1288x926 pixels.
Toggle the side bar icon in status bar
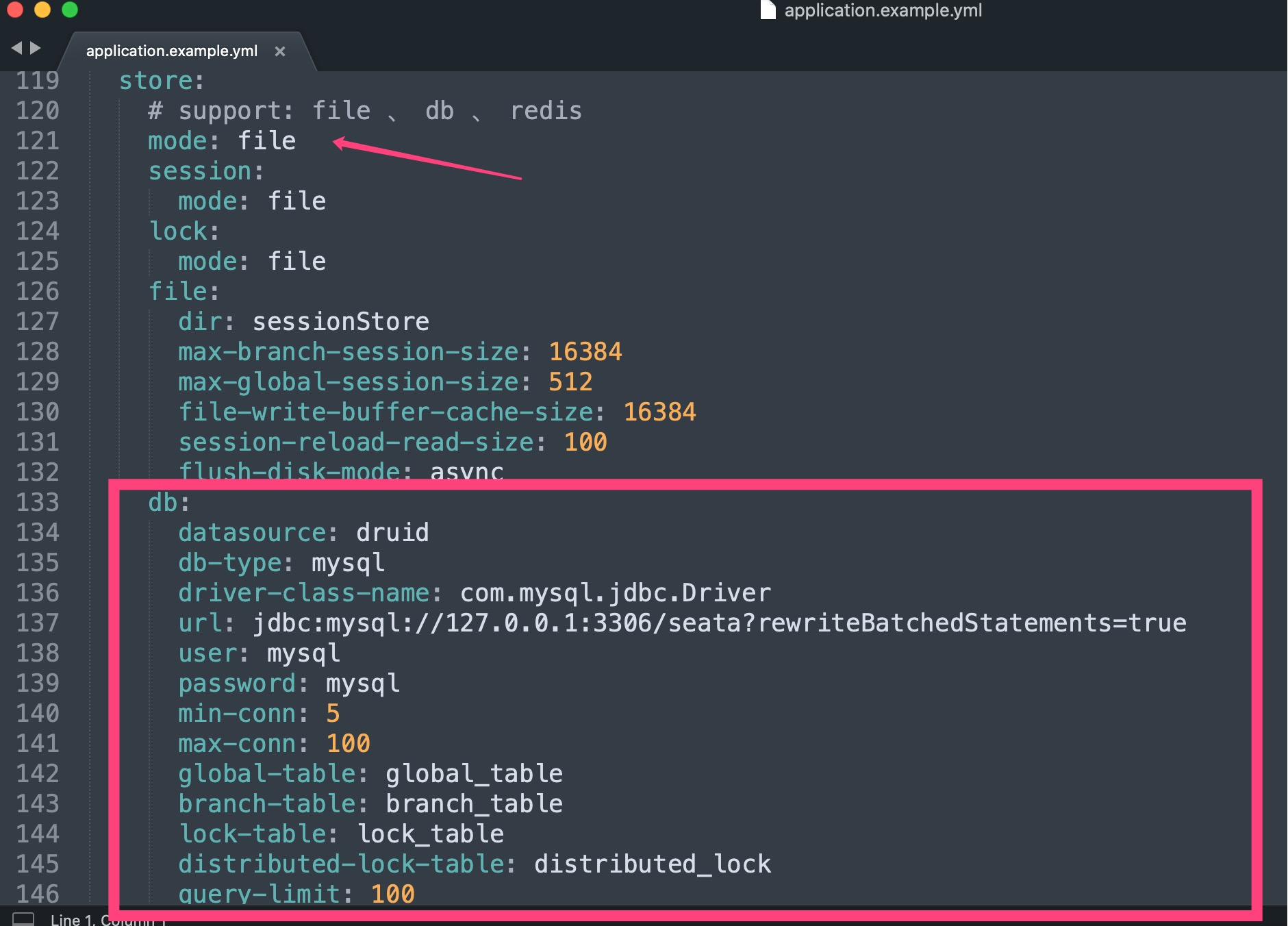[24, 919]
